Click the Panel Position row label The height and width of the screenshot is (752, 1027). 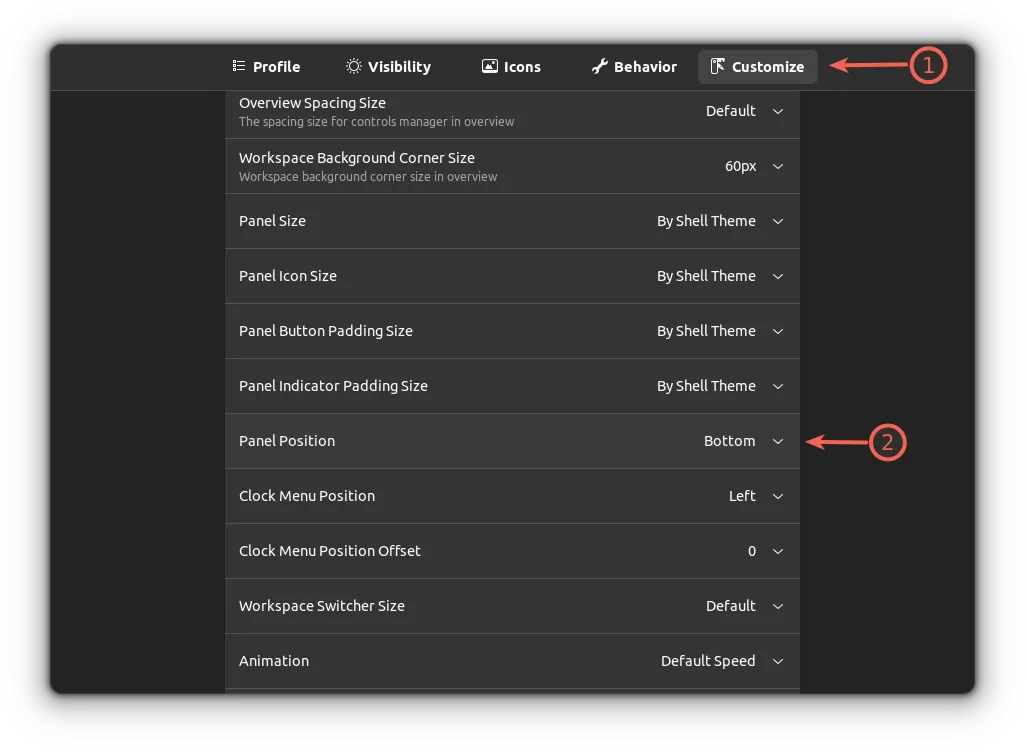click(287, 441)
